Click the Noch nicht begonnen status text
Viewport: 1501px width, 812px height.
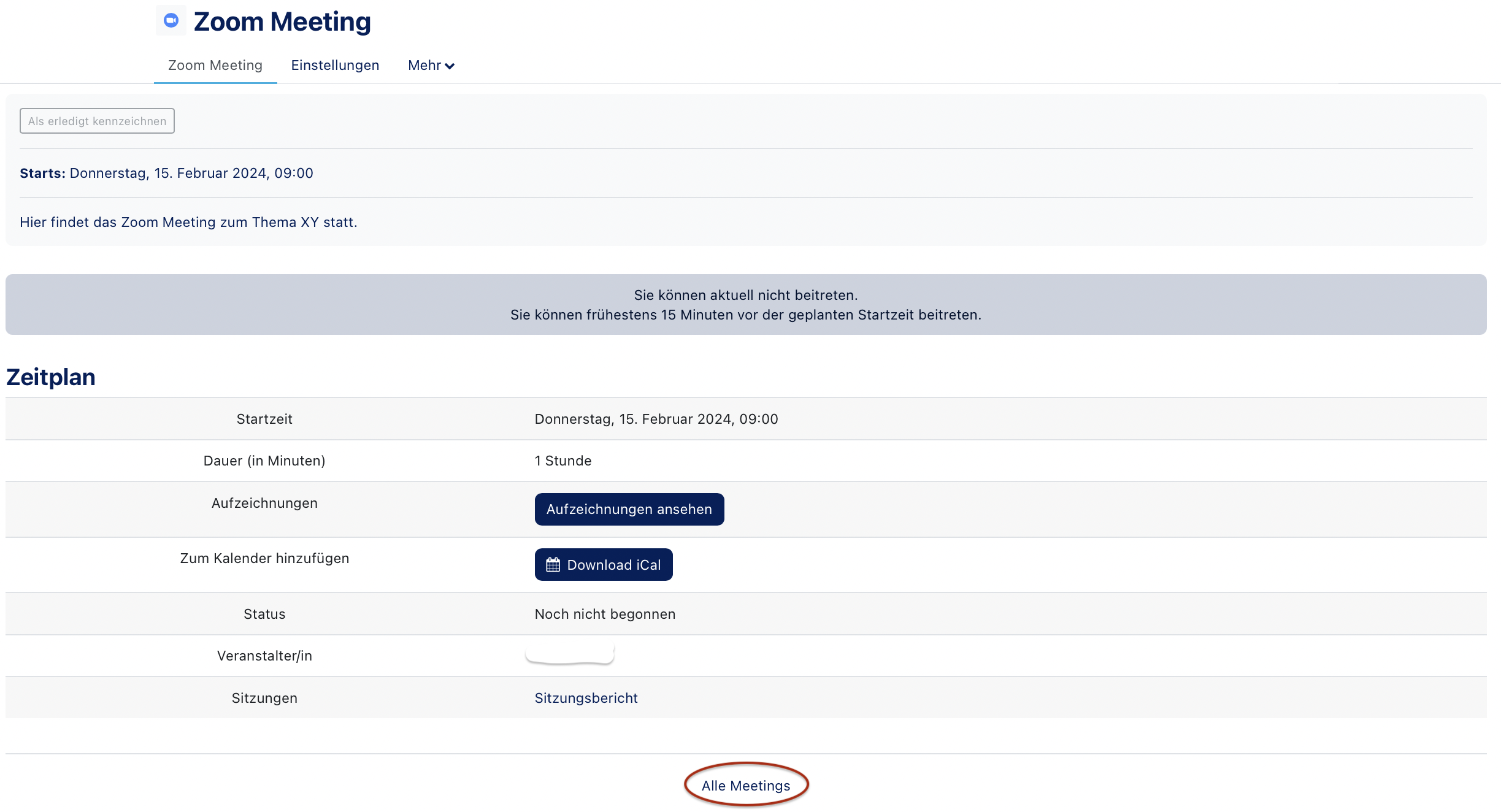click(x=605, y=614)
